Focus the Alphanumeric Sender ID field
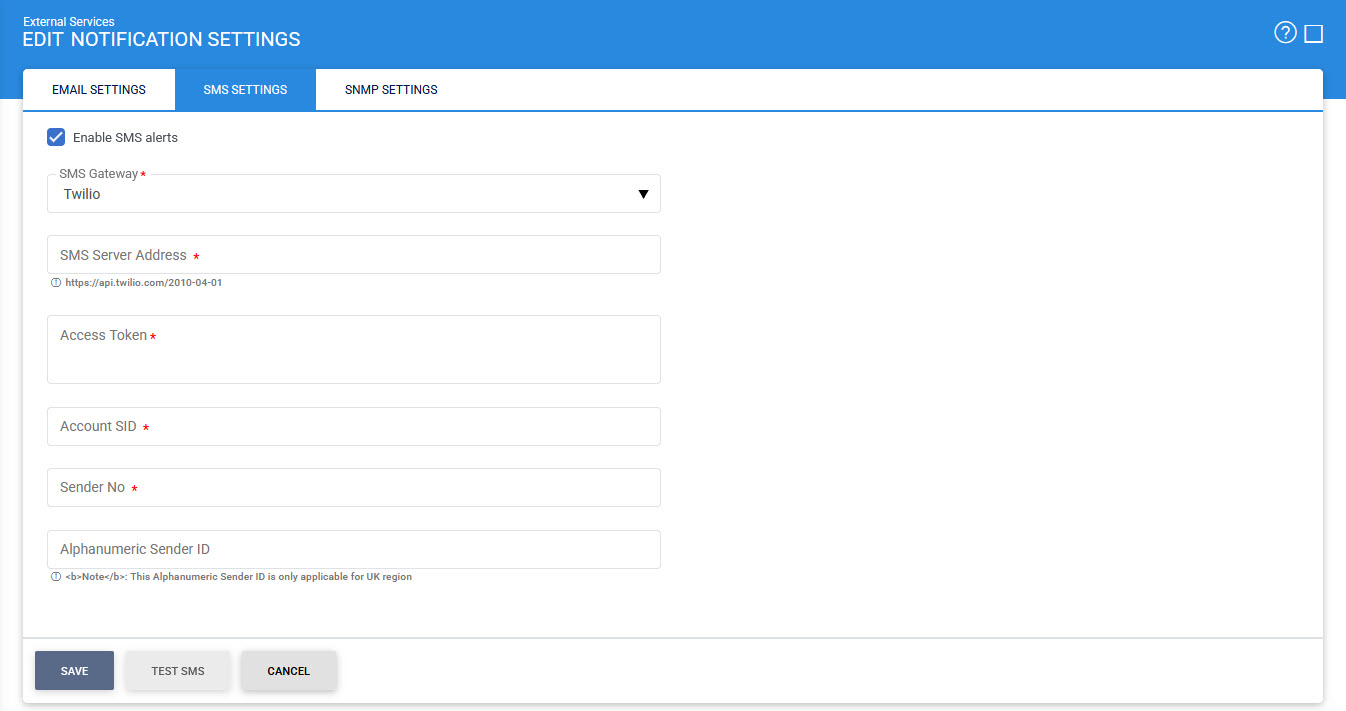 coord(354,549)
